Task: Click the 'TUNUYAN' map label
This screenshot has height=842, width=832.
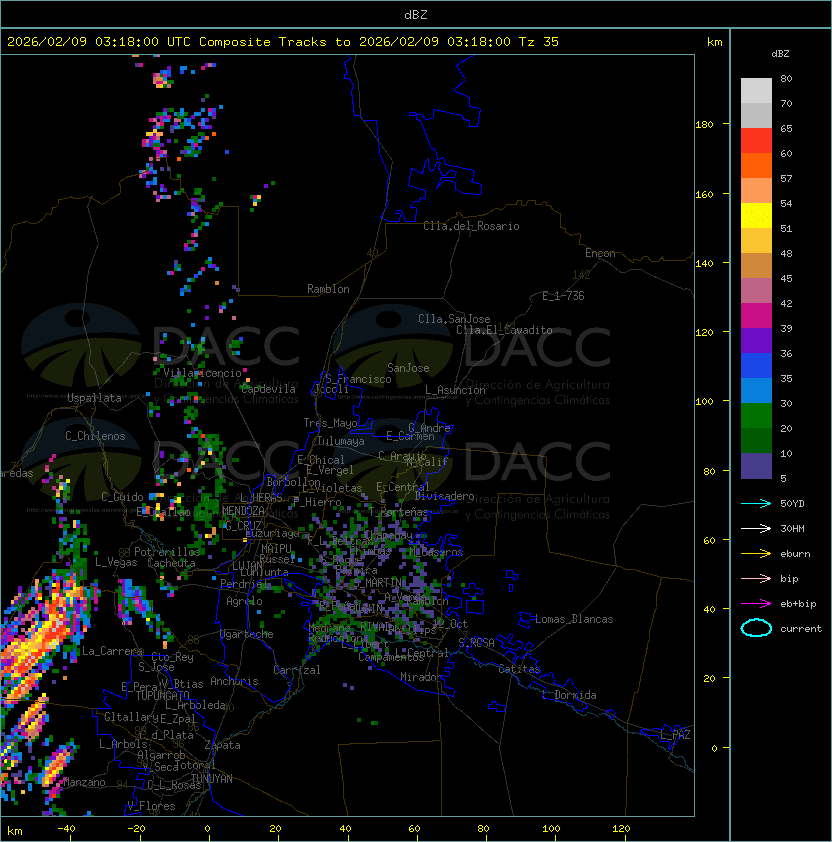Action: coord(212,779)
